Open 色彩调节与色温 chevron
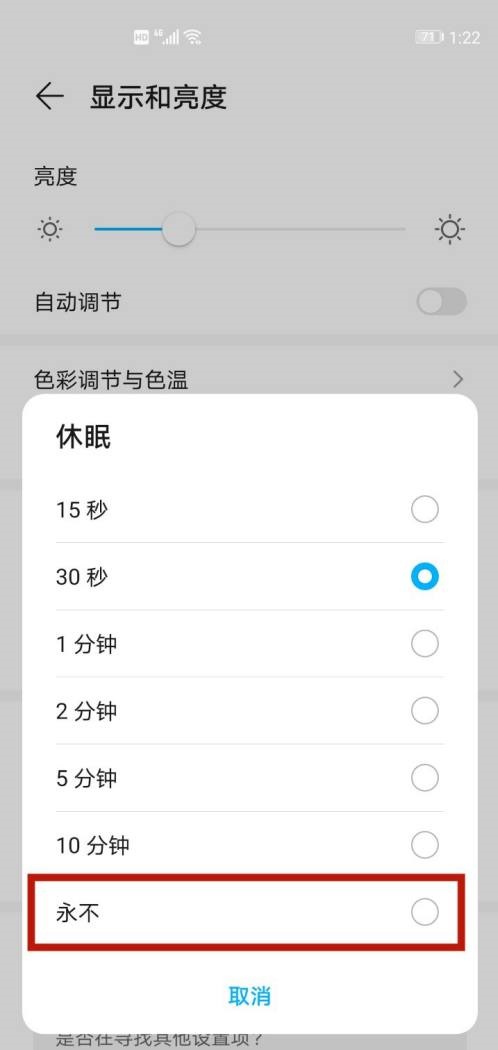This screenshot has height=1050, width=498. coord(458,380)
